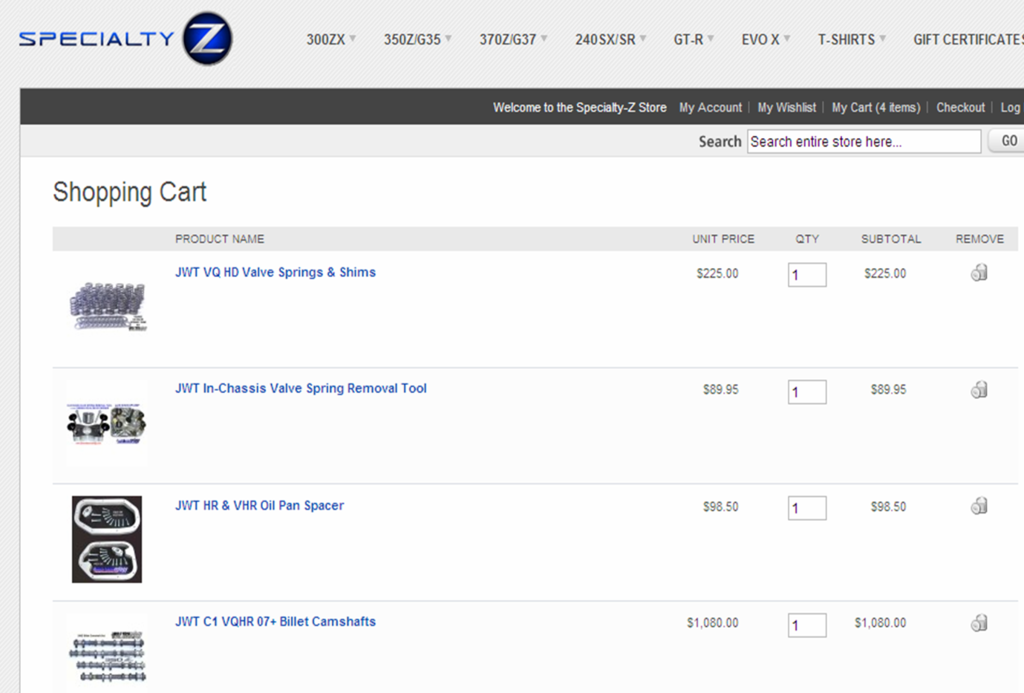The image size is (1024, 693).
Task: Expand the 240SX/SR dropdown arrow
Action: point(643,38)
